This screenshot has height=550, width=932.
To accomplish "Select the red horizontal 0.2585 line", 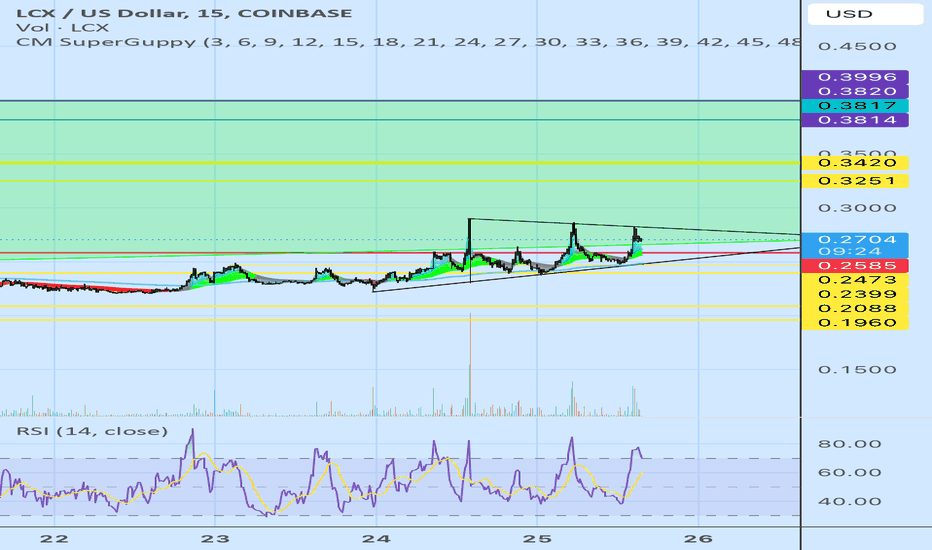I will (x=400, y=253).
